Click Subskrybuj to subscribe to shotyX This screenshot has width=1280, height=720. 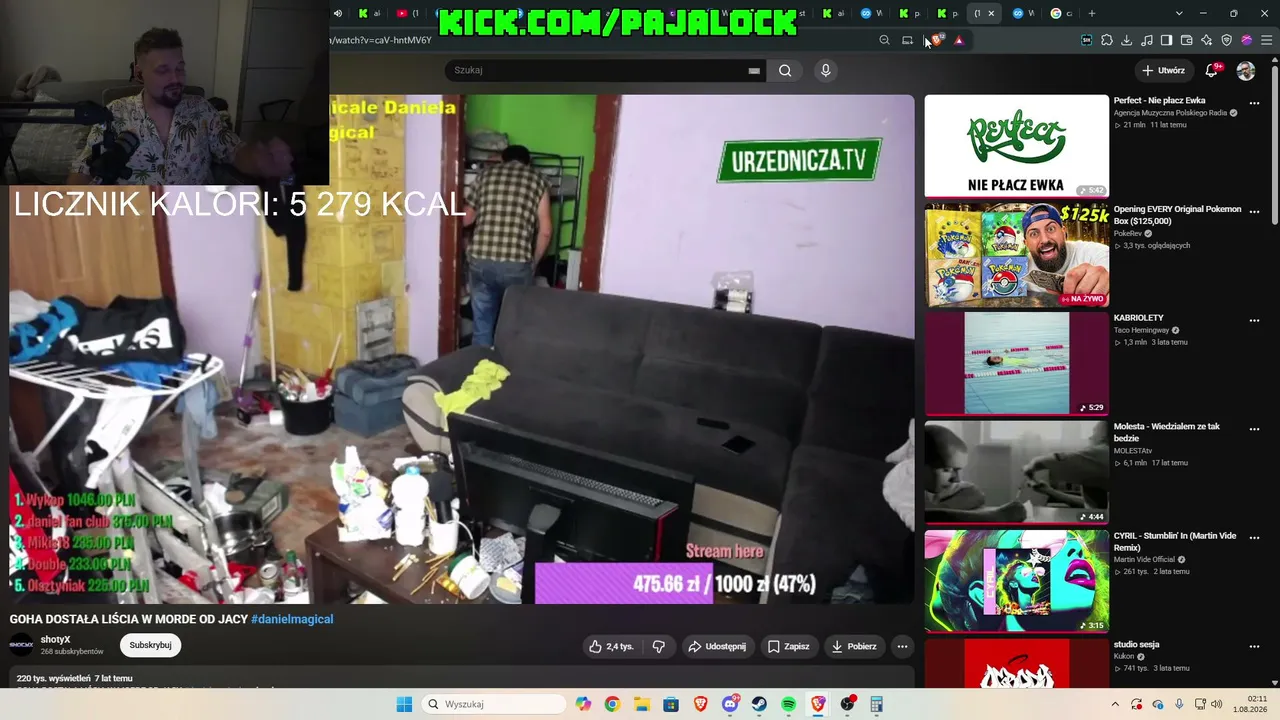[151, 645]
